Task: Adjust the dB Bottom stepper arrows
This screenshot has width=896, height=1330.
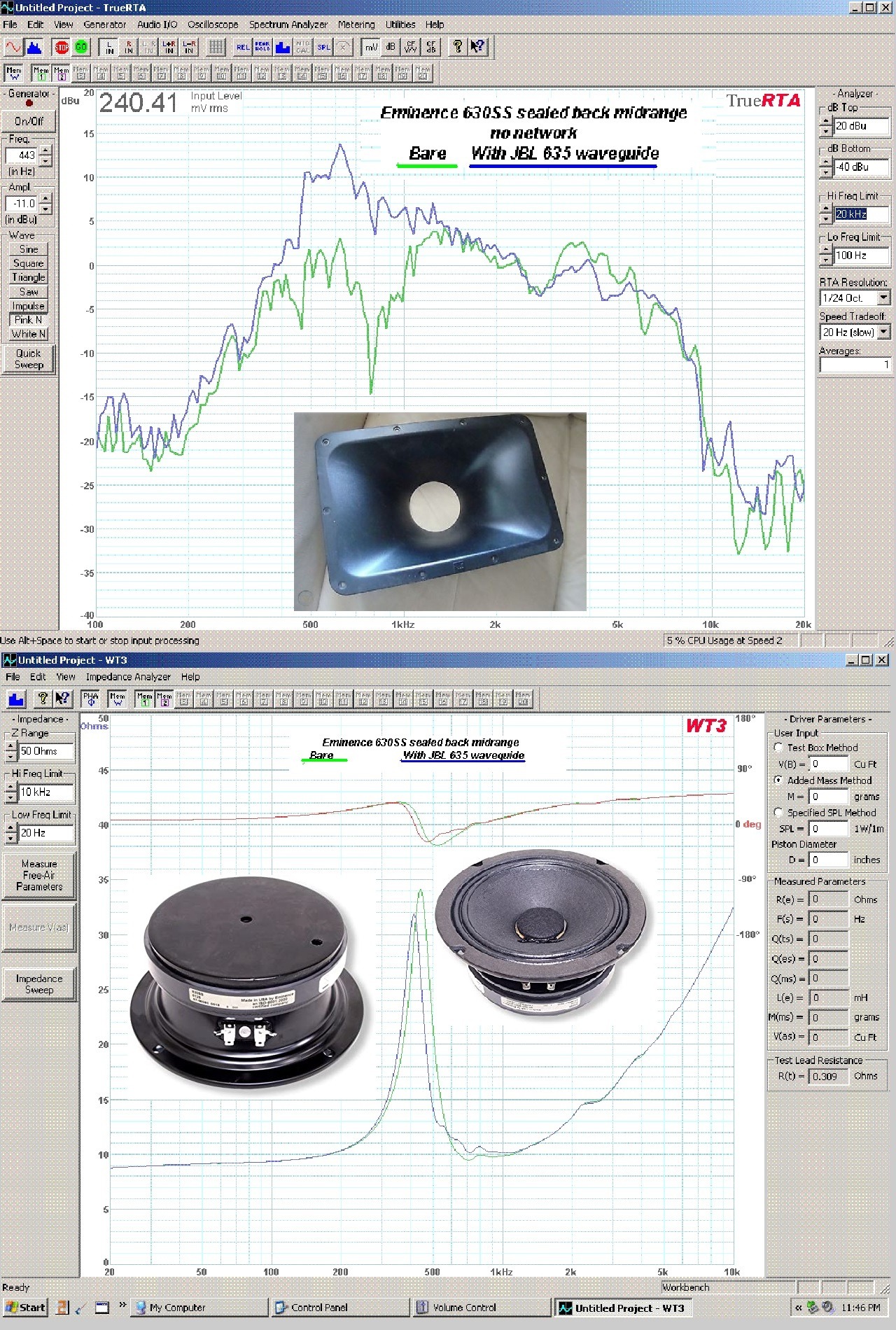Action: [826, 167]
